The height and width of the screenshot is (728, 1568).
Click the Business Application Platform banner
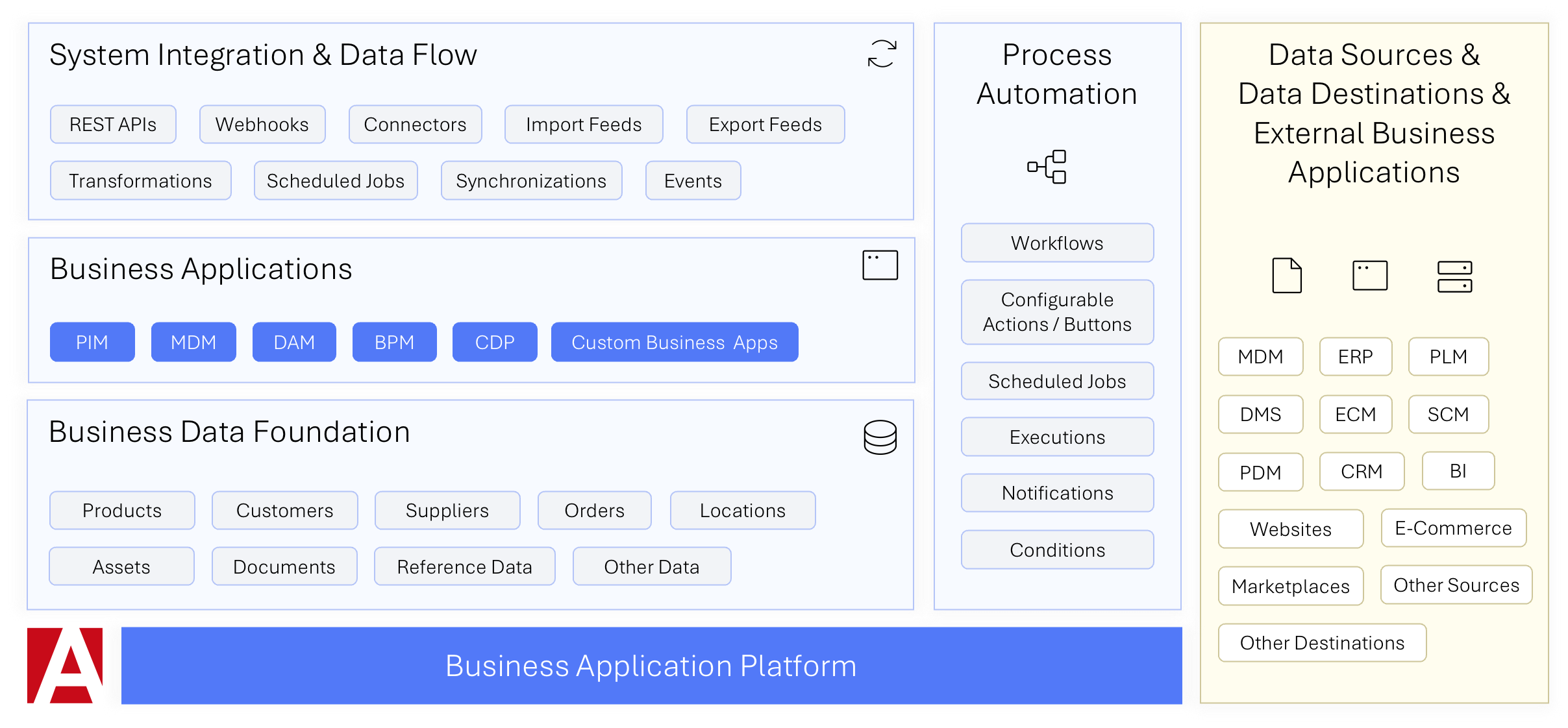pyautogui.click(x=651, y=666)
